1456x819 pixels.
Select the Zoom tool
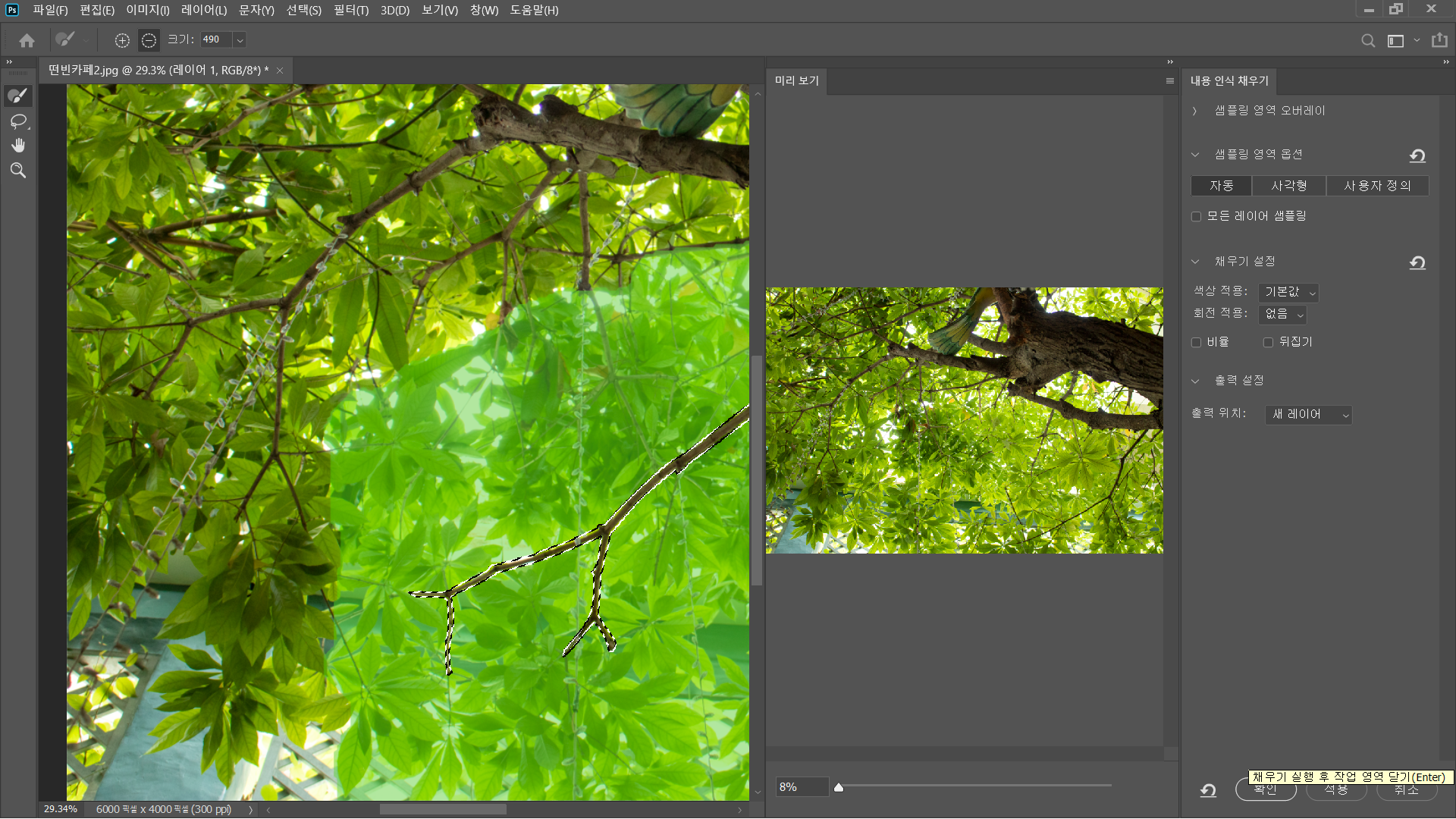tap(18, 171)
